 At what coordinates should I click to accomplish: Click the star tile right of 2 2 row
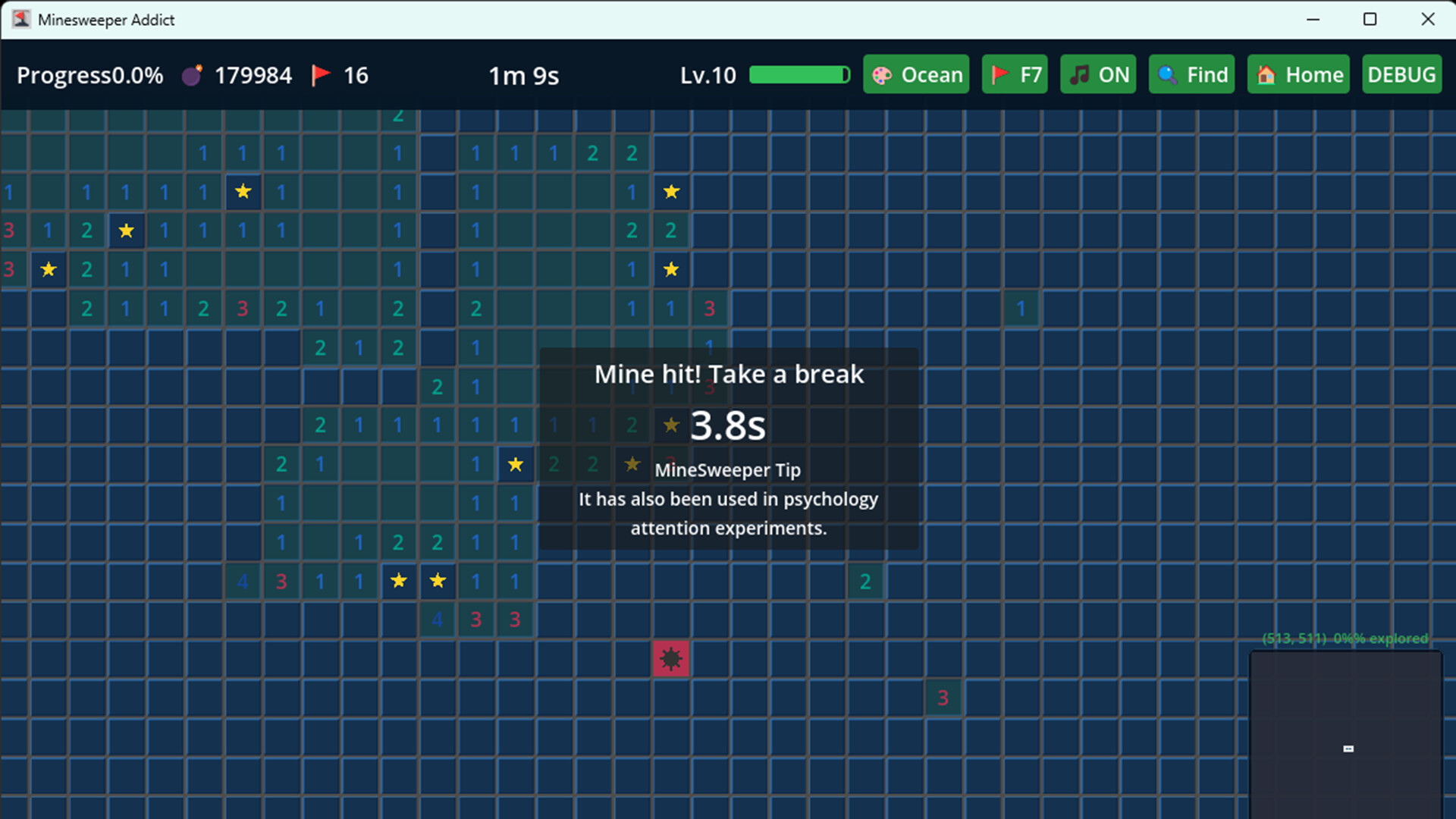click(632, 464)
